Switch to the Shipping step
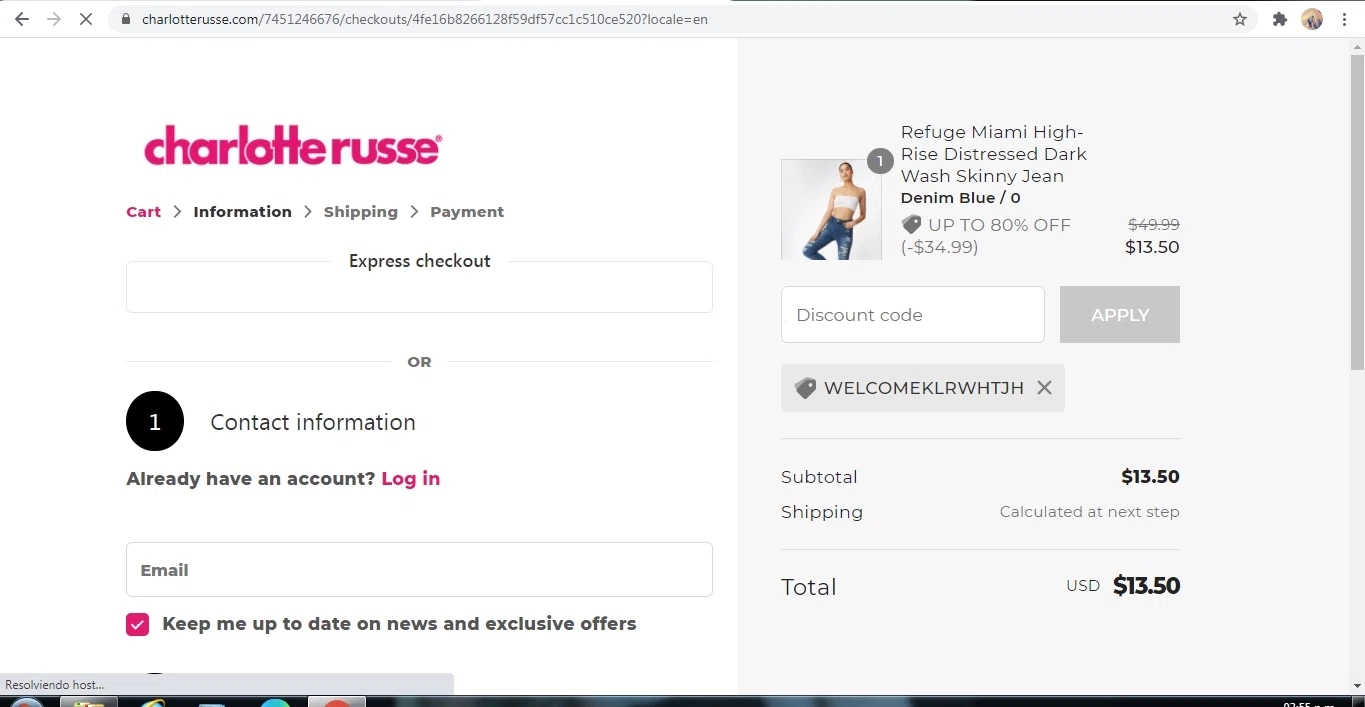 pos(361,211)
